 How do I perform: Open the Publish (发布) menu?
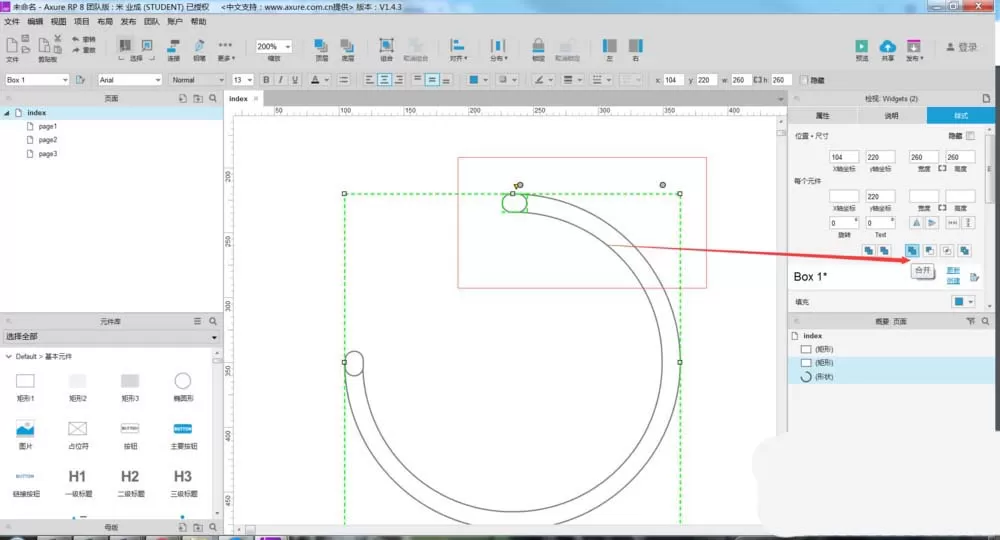pos(128,21)
